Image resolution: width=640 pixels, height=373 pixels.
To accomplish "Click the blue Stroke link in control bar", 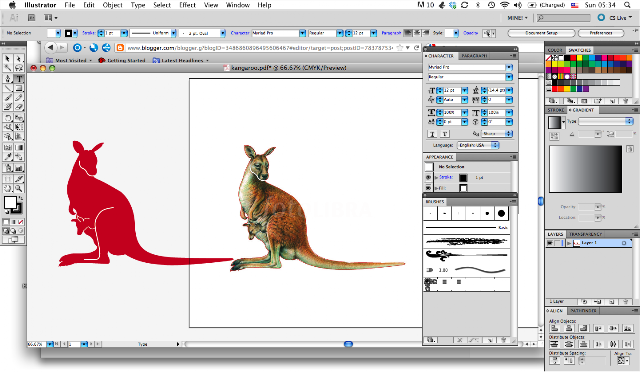I will click(x=89, y=33).
